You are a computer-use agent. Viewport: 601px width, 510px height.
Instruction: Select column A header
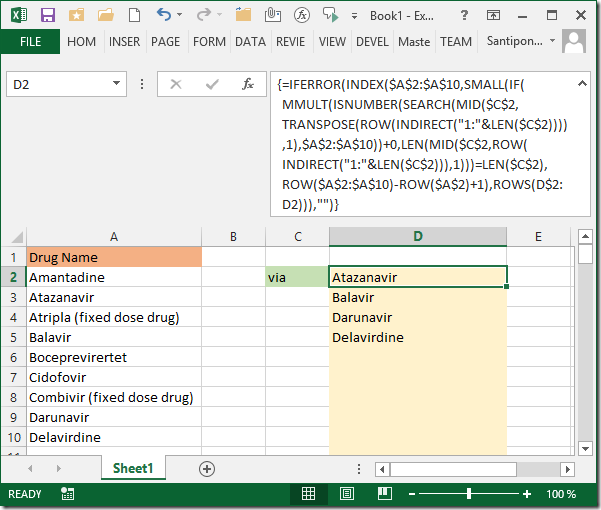point(114,236)
